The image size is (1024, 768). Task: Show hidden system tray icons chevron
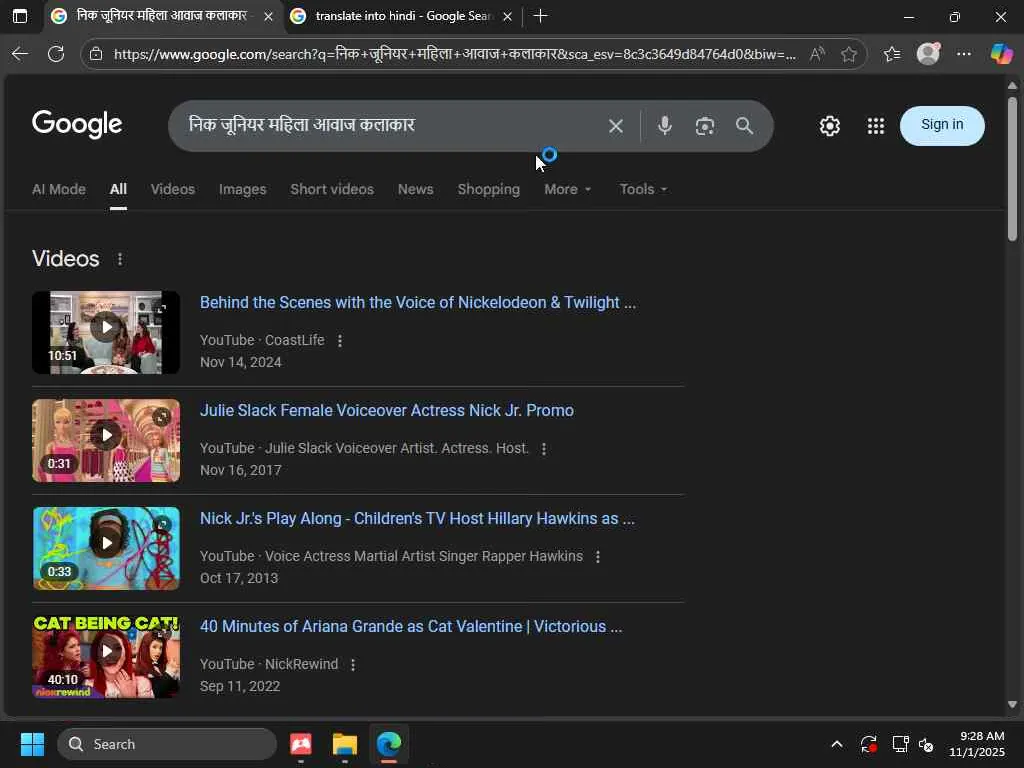837,744
